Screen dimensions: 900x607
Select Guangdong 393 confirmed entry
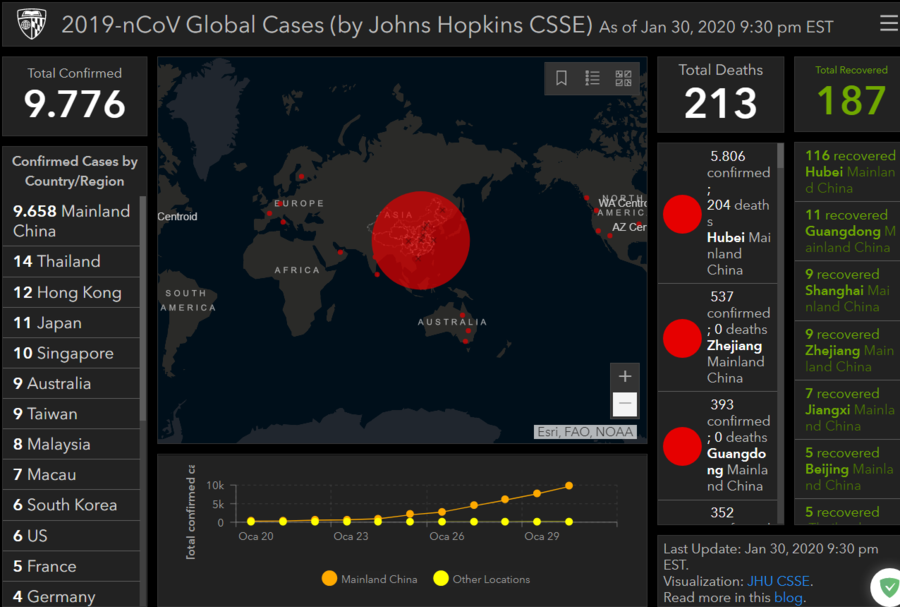point(717,446)
